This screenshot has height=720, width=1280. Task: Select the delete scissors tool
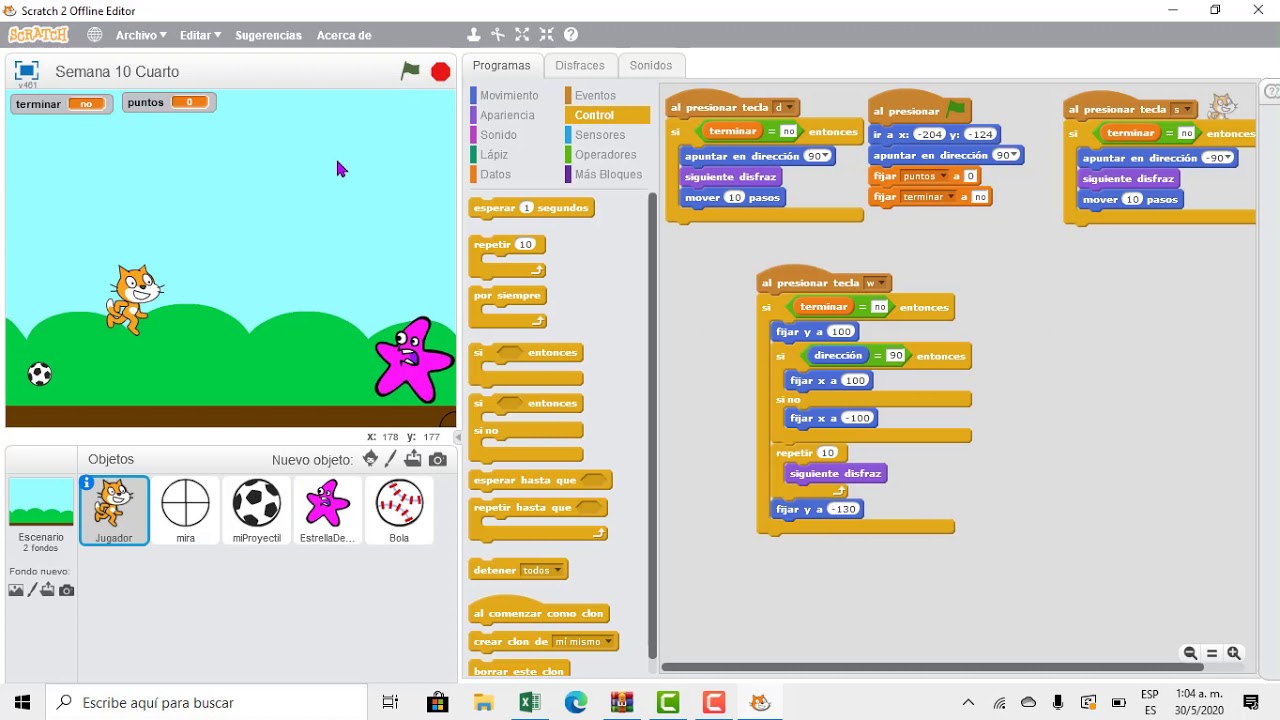click(x=498, y=35)
